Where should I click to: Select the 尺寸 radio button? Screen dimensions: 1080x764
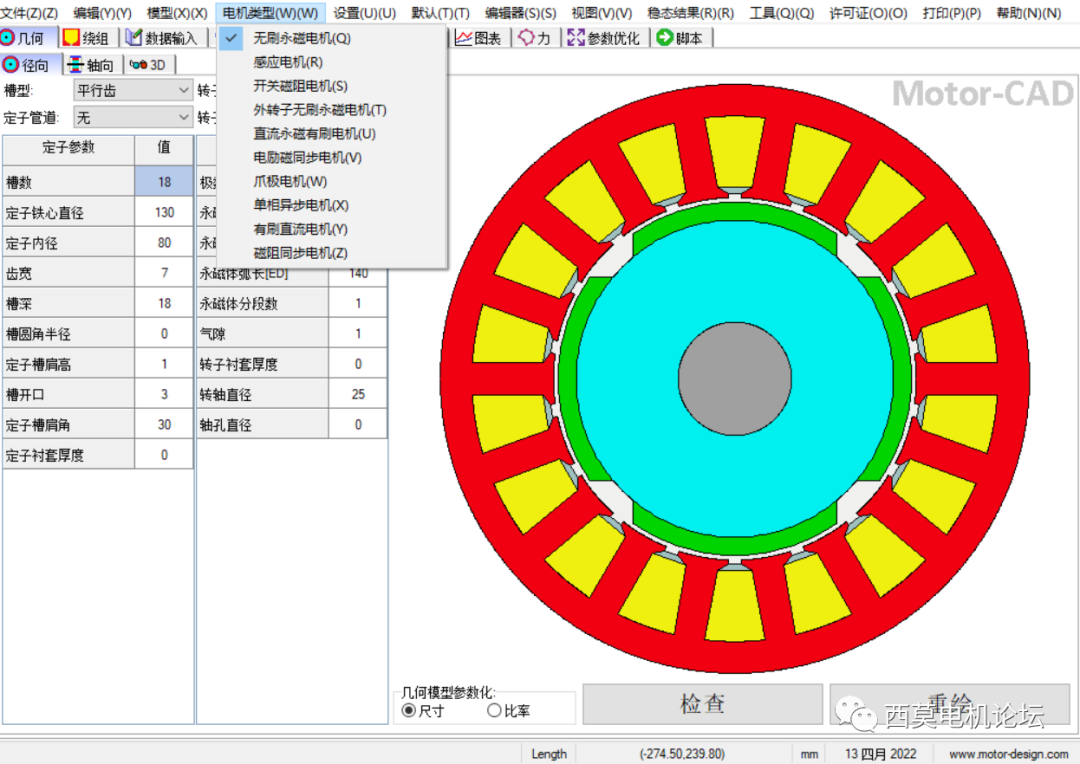tap(410, 711)
